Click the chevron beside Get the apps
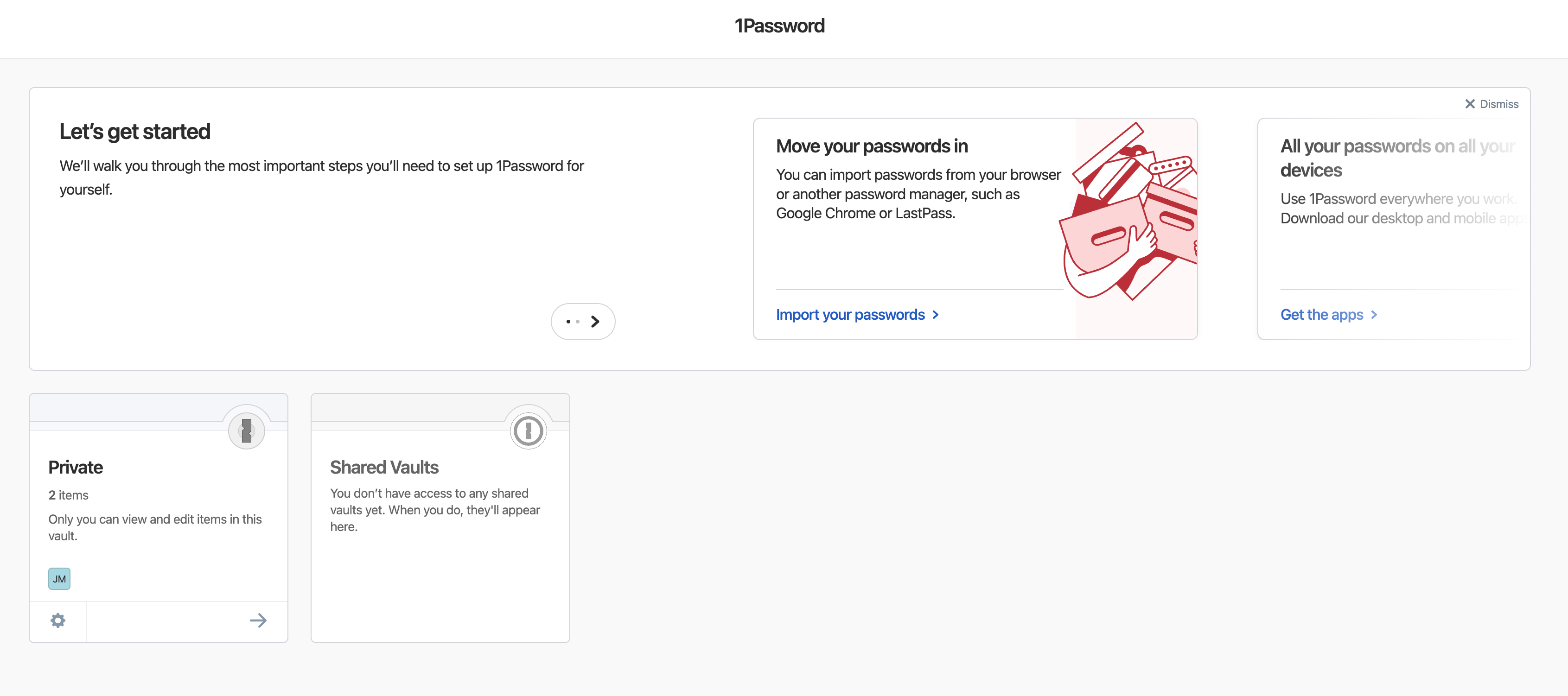 tap(1374, 315)
